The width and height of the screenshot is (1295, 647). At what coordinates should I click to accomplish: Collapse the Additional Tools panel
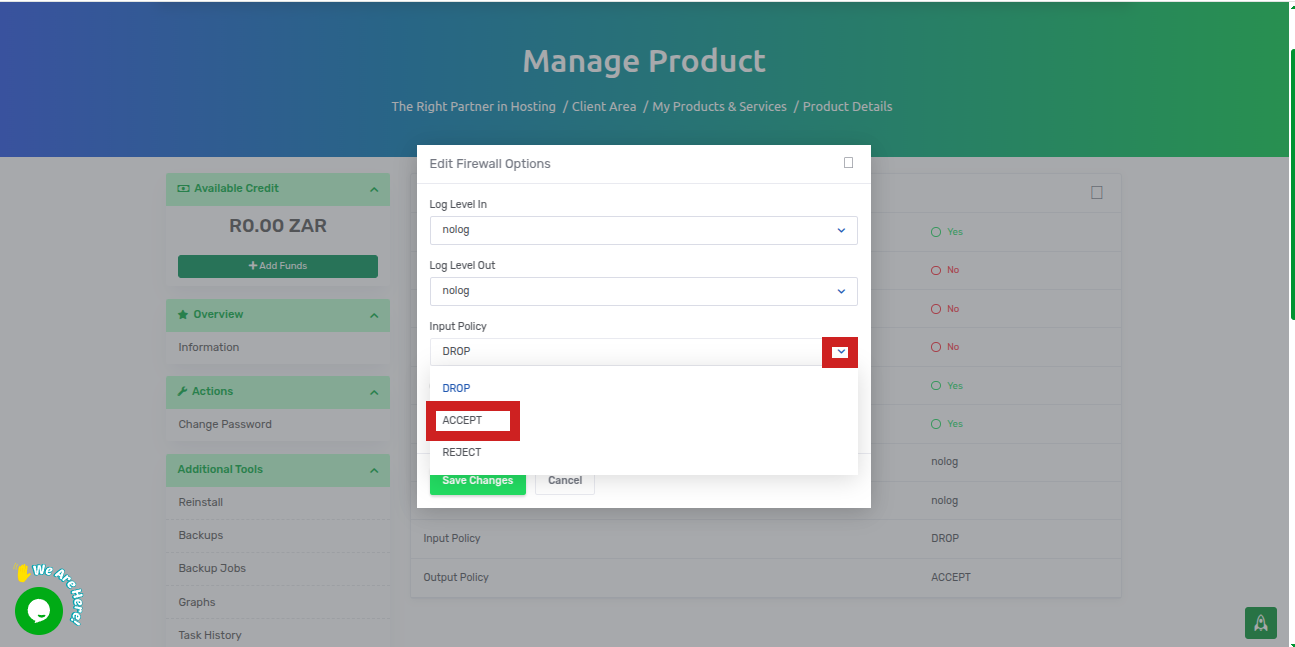pyautogui.click(x=373, y=470)
